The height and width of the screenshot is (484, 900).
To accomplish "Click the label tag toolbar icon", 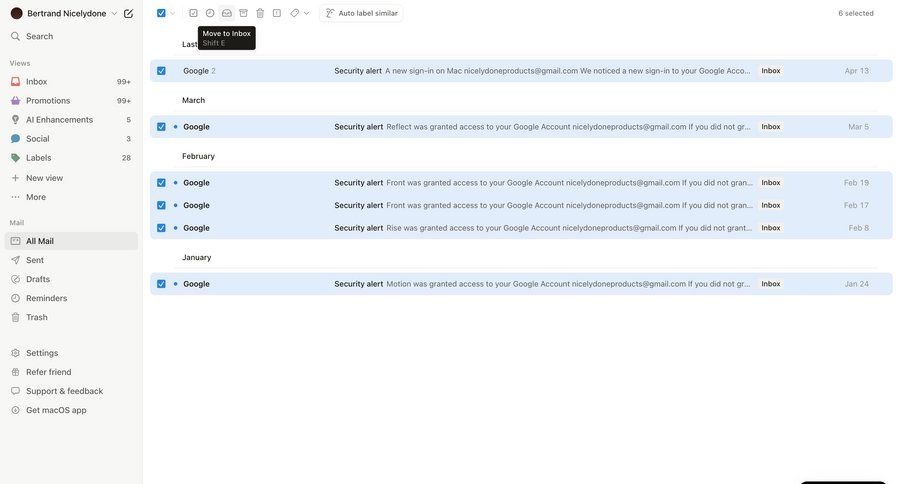I will point(294,13).
